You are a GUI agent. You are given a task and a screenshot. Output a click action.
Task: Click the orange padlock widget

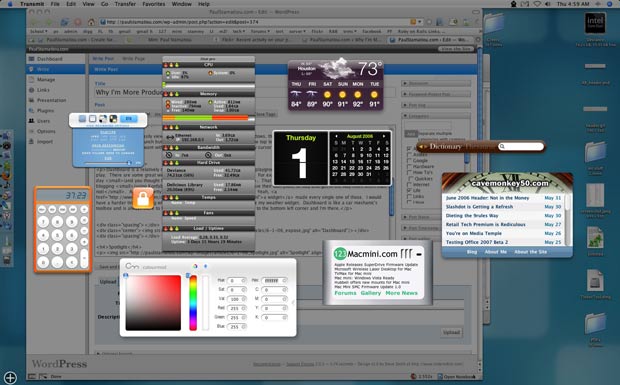coord(143,198)
